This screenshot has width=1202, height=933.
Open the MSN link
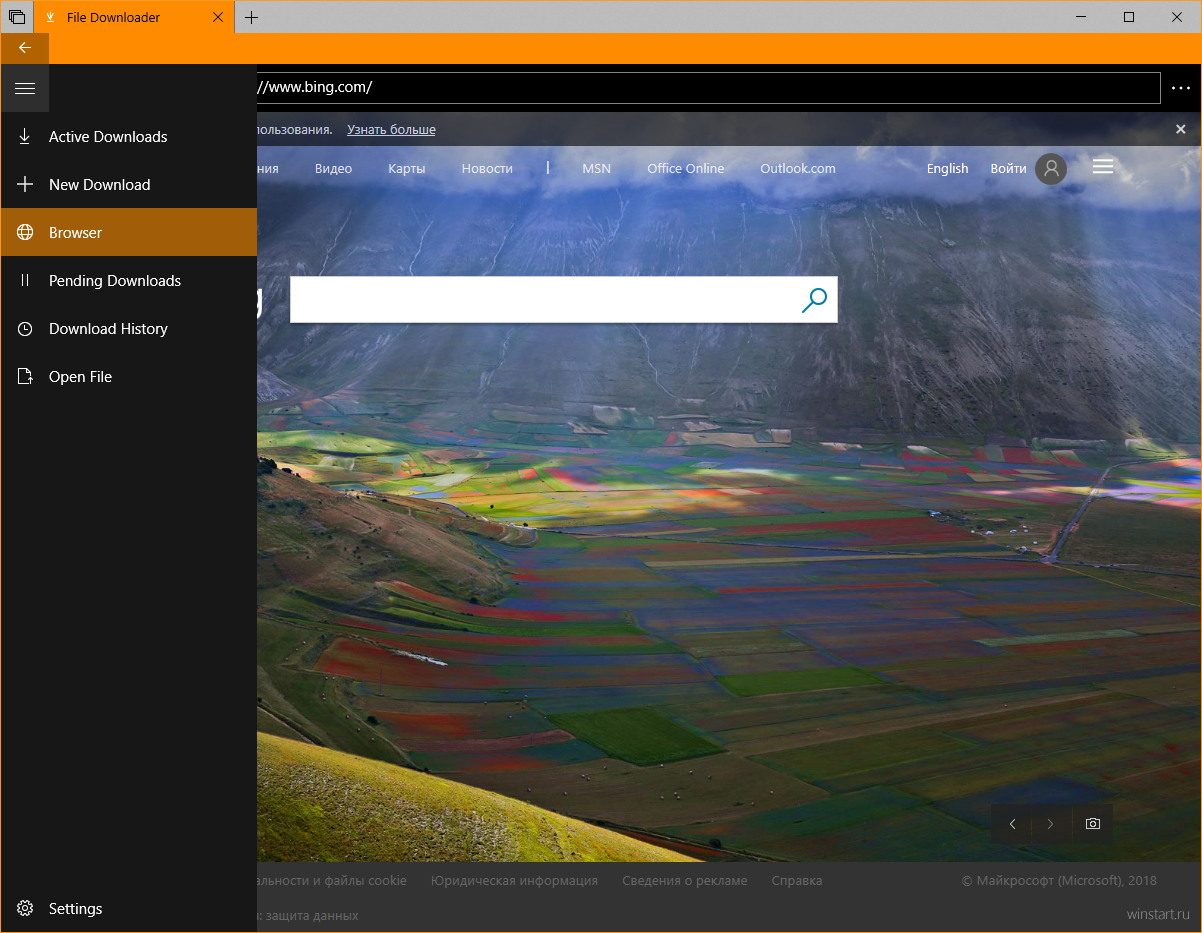click(596, 169)
